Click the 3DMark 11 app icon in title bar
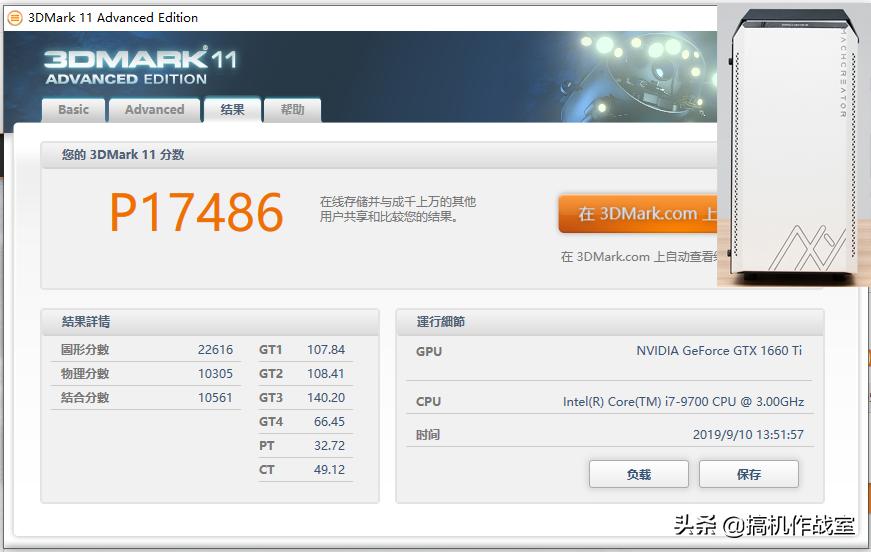871x552 pixels. (x=14, y=18)
